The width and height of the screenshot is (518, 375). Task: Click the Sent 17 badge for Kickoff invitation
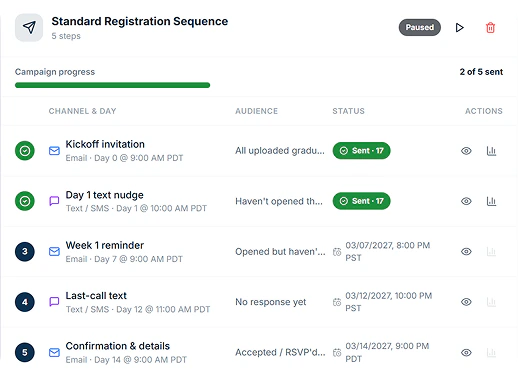point(361,151)
